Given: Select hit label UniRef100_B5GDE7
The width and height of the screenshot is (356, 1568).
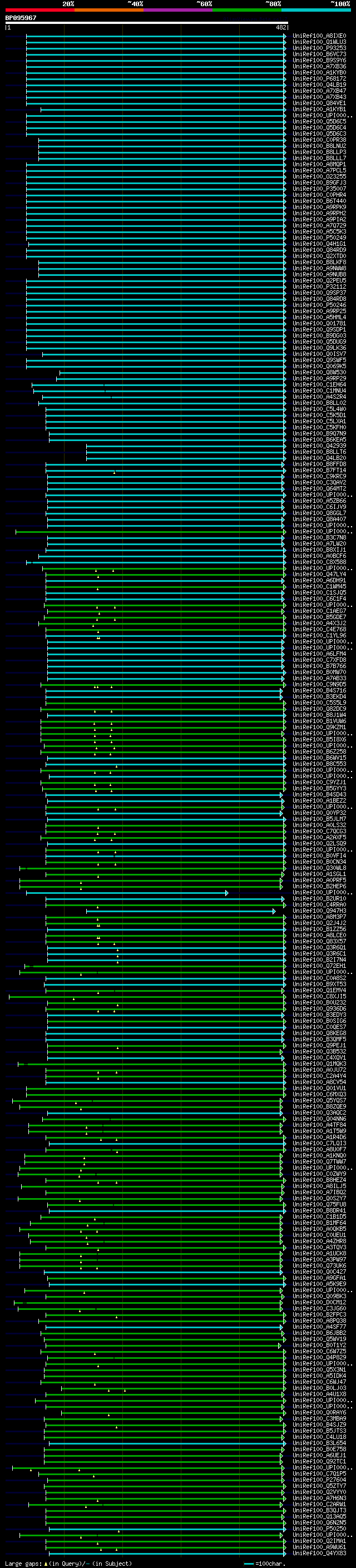Looking at the screenshot, I should pyautogui.click(x=319, y=617).
